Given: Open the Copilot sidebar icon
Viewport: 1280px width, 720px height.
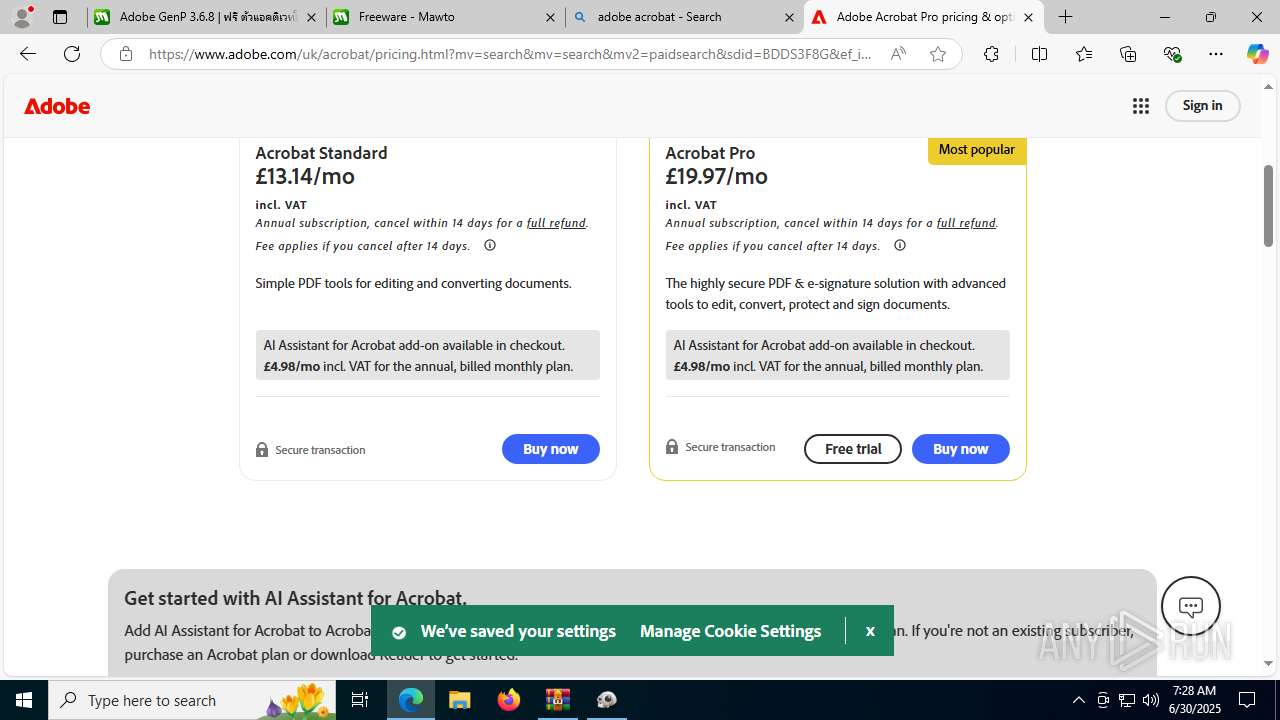Looking at the screenshot, I should 1257,54.
